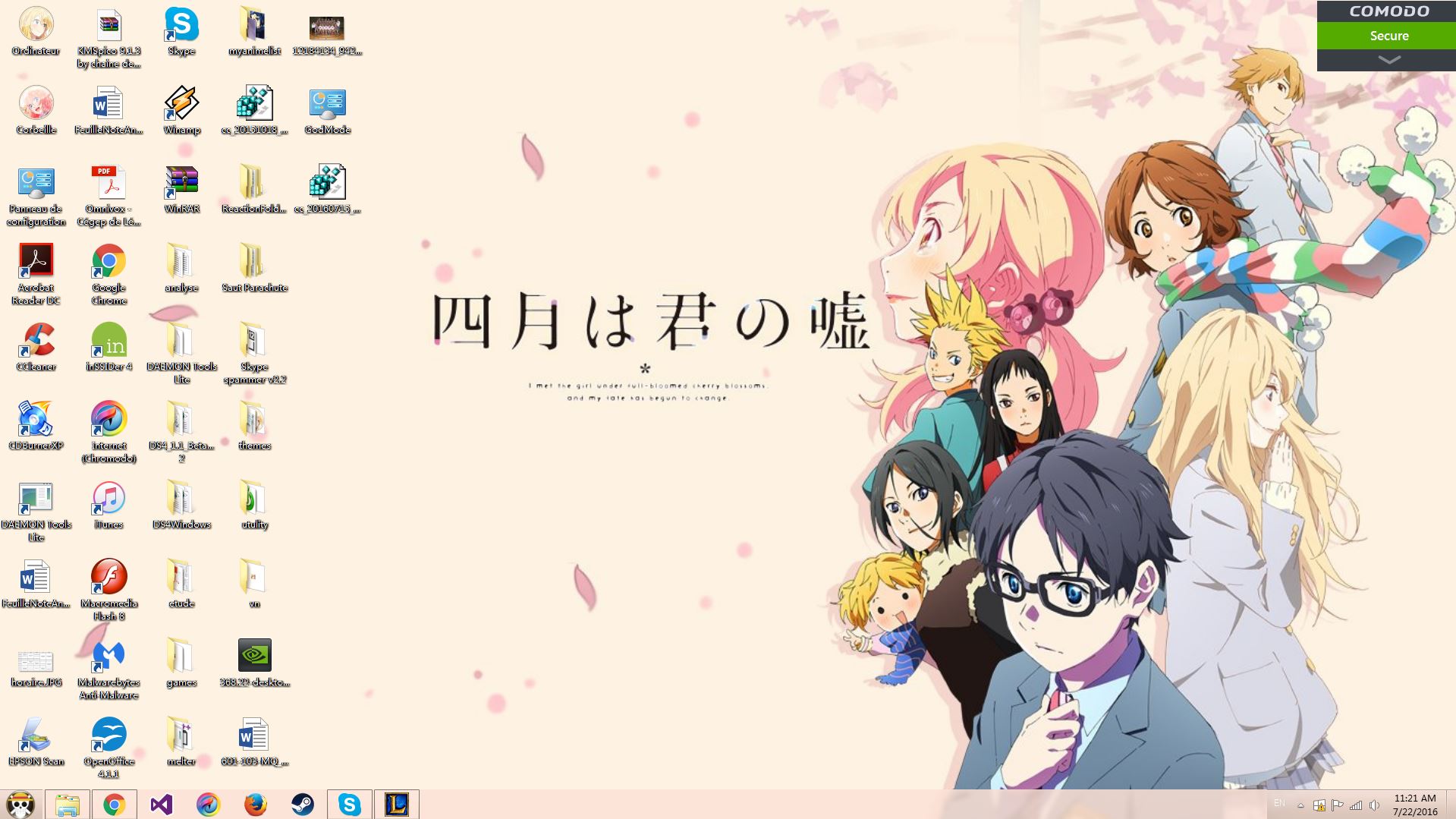Launch the inSSIDer 4 shortcut

point(108,347)
